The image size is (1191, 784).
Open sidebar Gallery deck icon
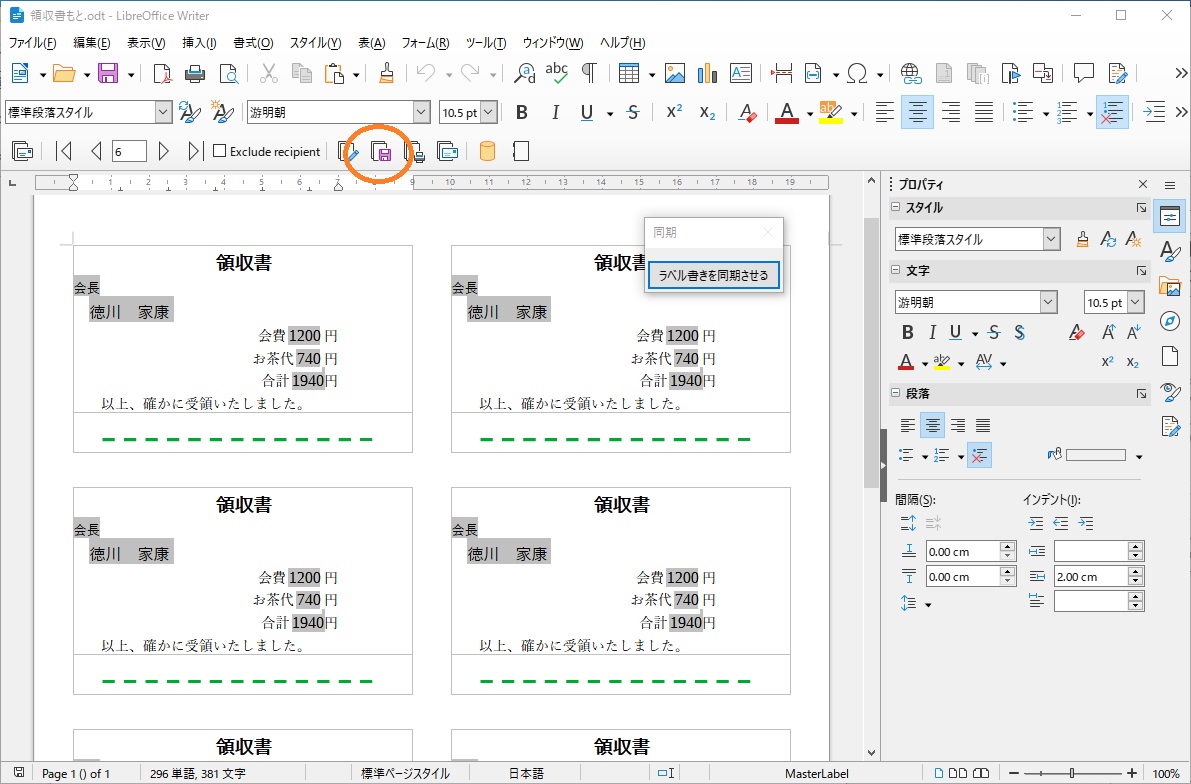(1170, 288)
